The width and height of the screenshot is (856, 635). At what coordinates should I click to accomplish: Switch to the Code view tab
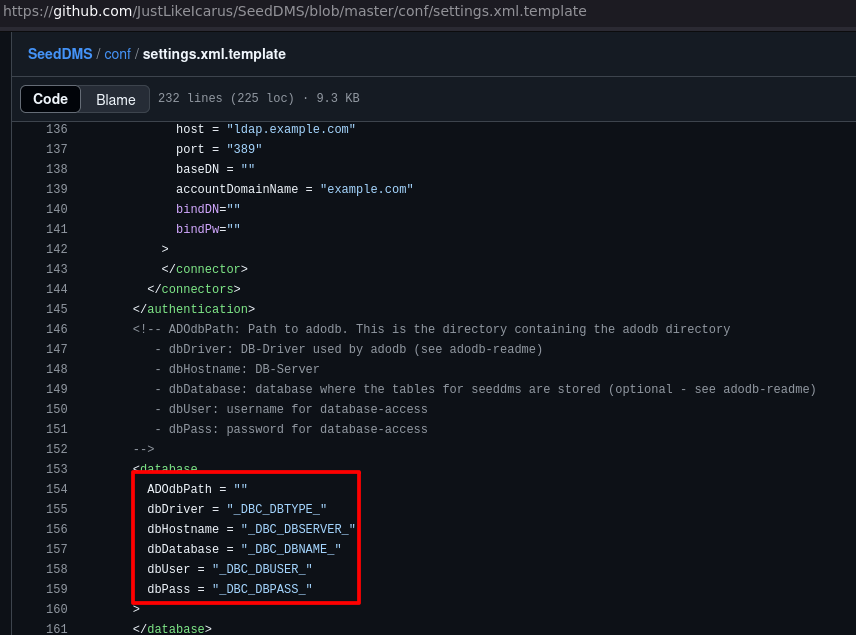click(50, 99)
